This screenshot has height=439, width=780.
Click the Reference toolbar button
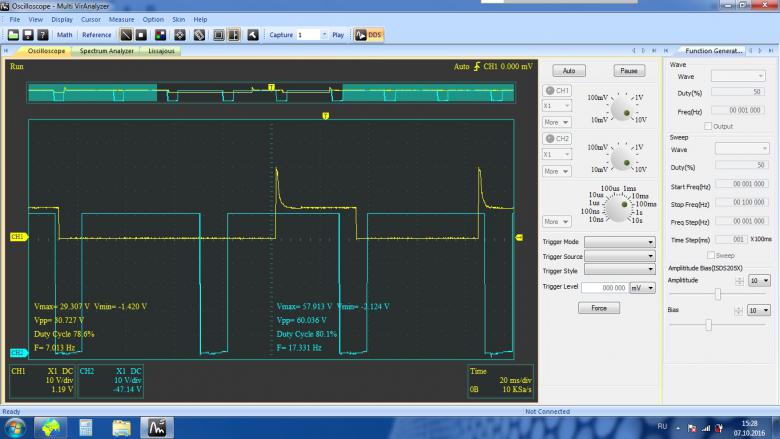pyautogui.click(x=97, y=35)
